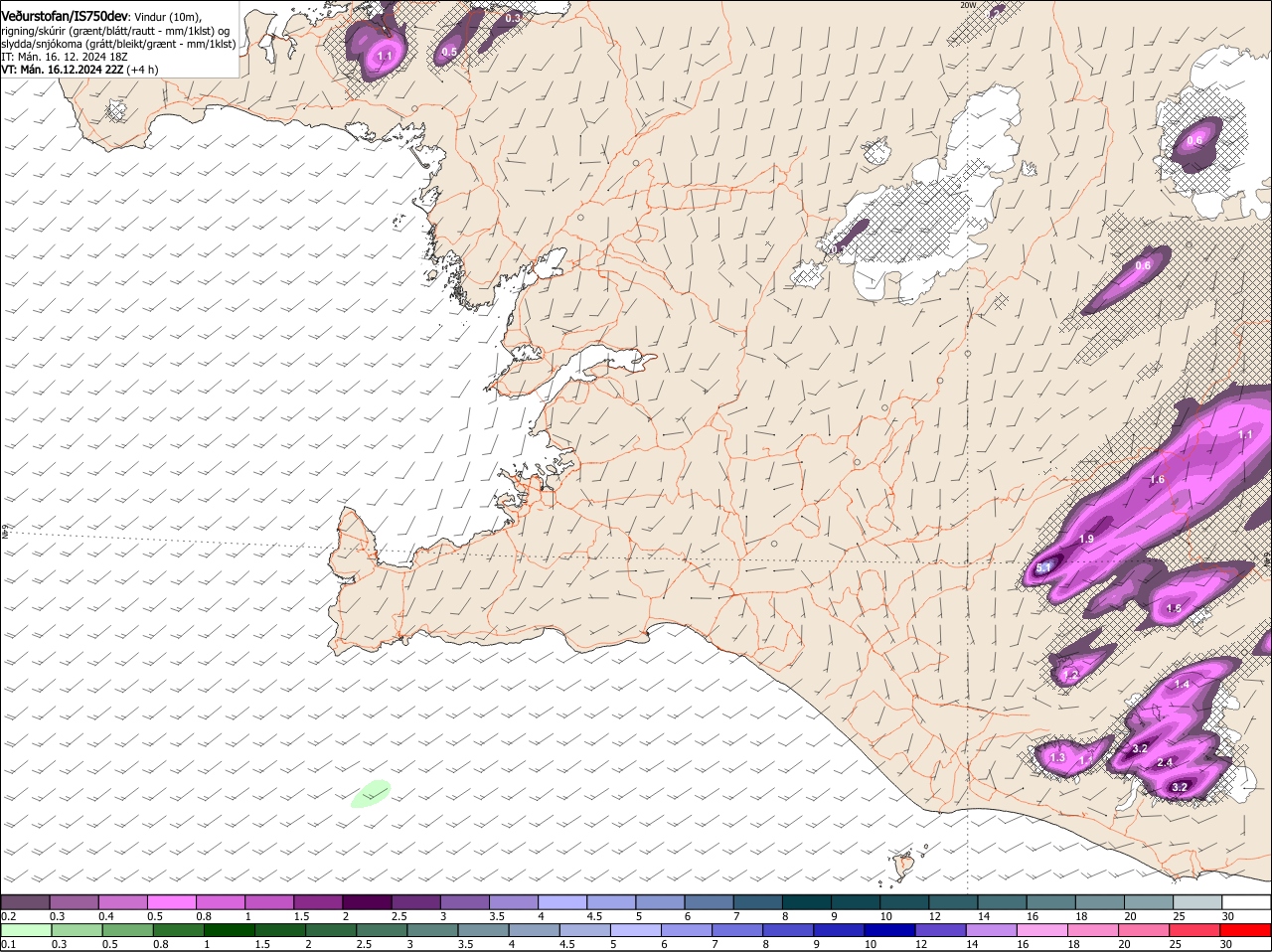Click the 1.4 snowfall value on the map

point(1182,684)
